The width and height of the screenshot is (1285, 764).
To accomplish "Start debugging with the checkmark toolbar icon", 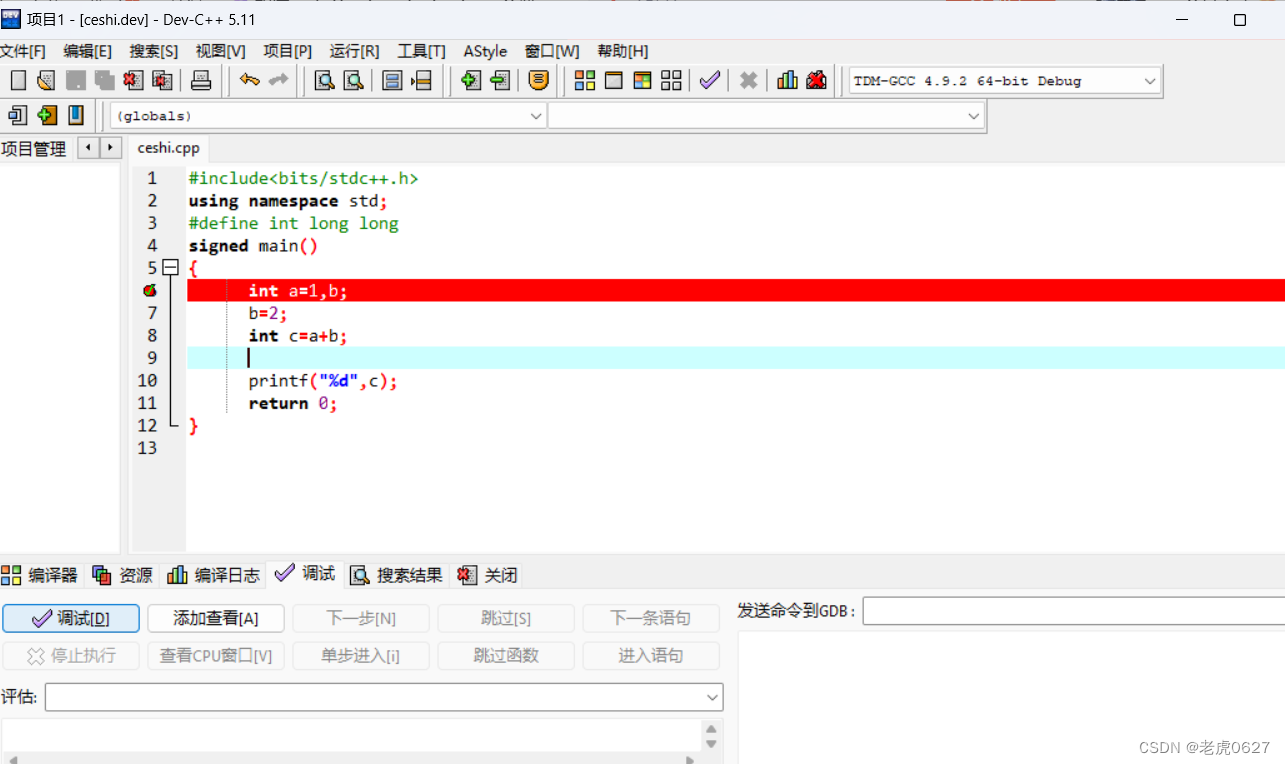I will pyautogui.click(x=710, y=81).
